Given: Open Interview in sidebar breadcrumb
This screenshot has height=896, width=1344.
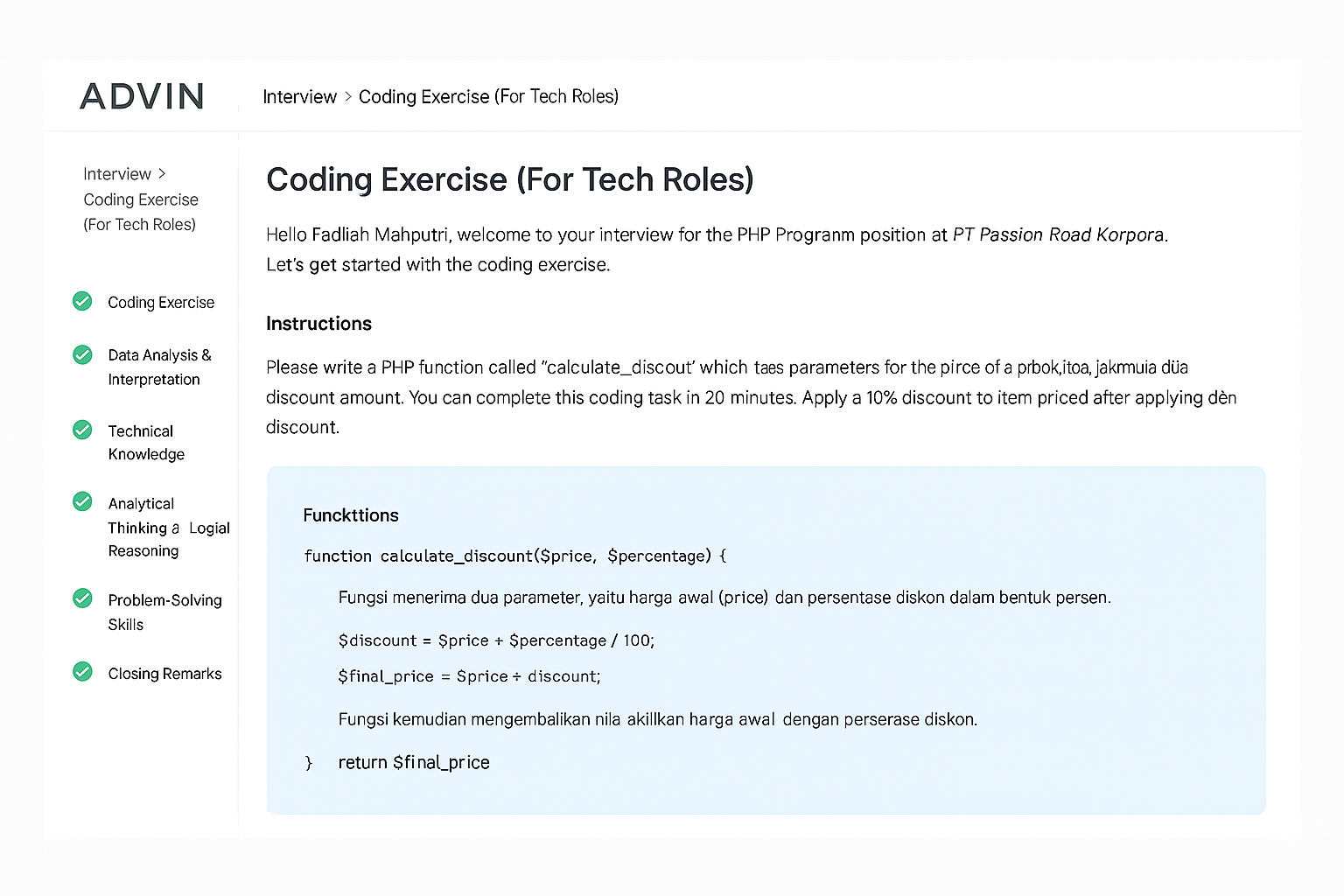Looking at the screenshot, I should [x=117, y=173].
